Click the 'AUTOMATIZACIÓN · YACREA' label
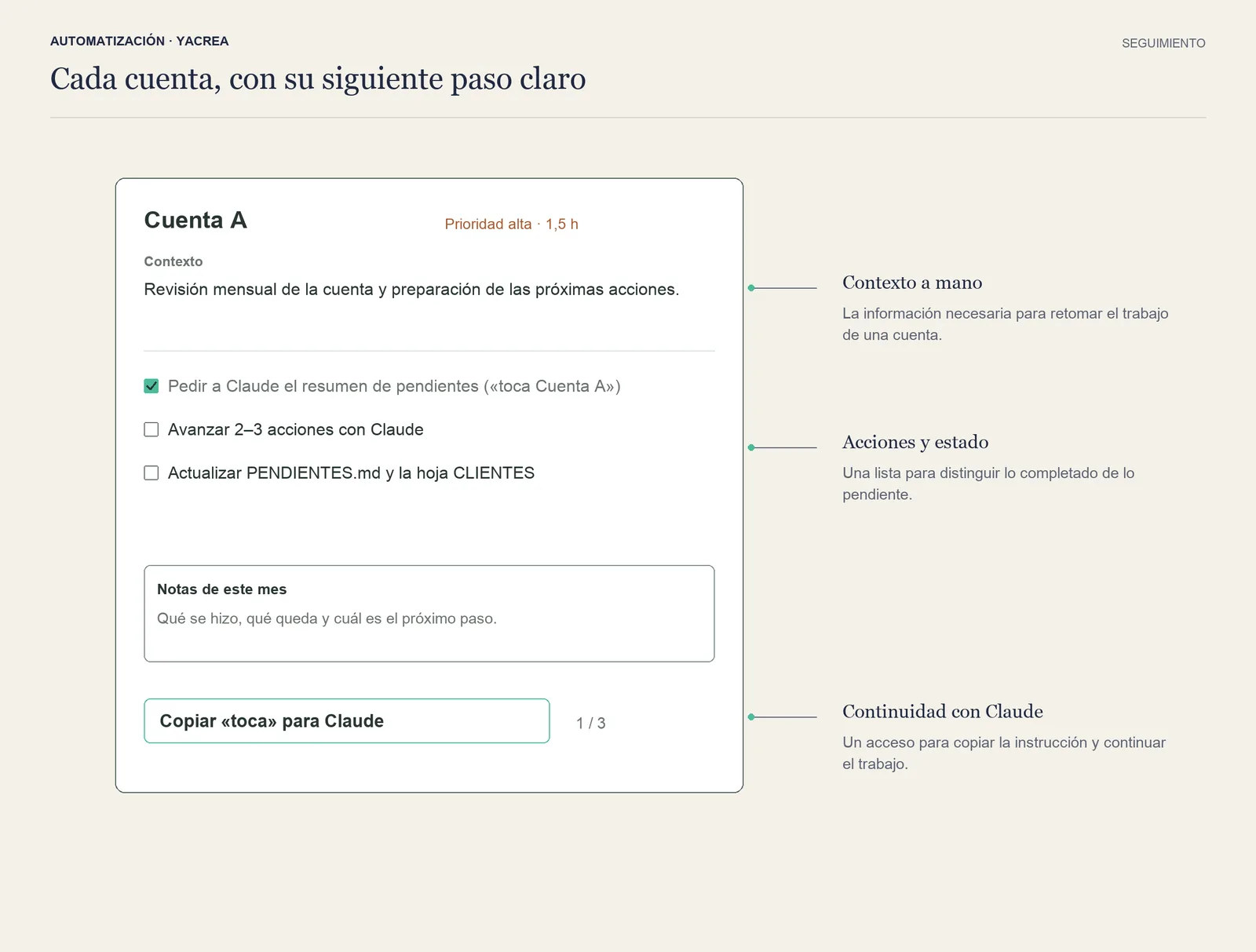 coord(140,41)
